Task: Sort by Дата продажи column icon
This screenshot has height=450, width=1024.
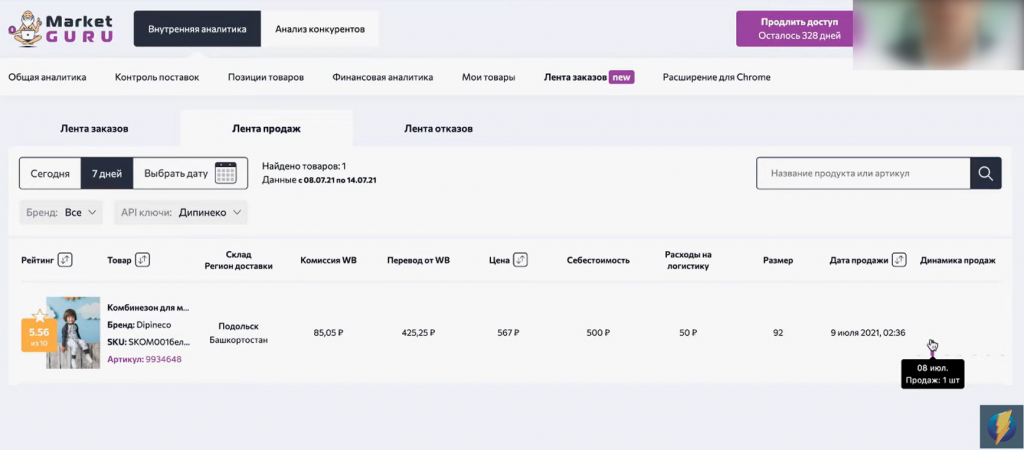Action: [899, 260]
